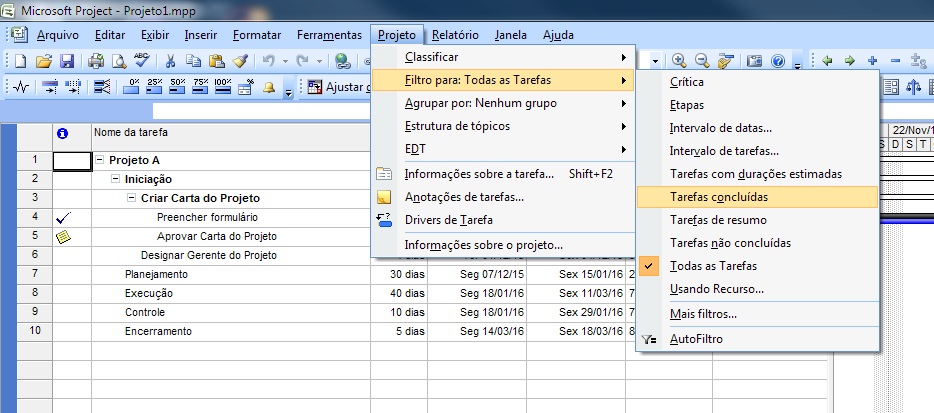Expand the Classificar submenu
This screenshot has height=413, width=934.
[x=503, y=57]
